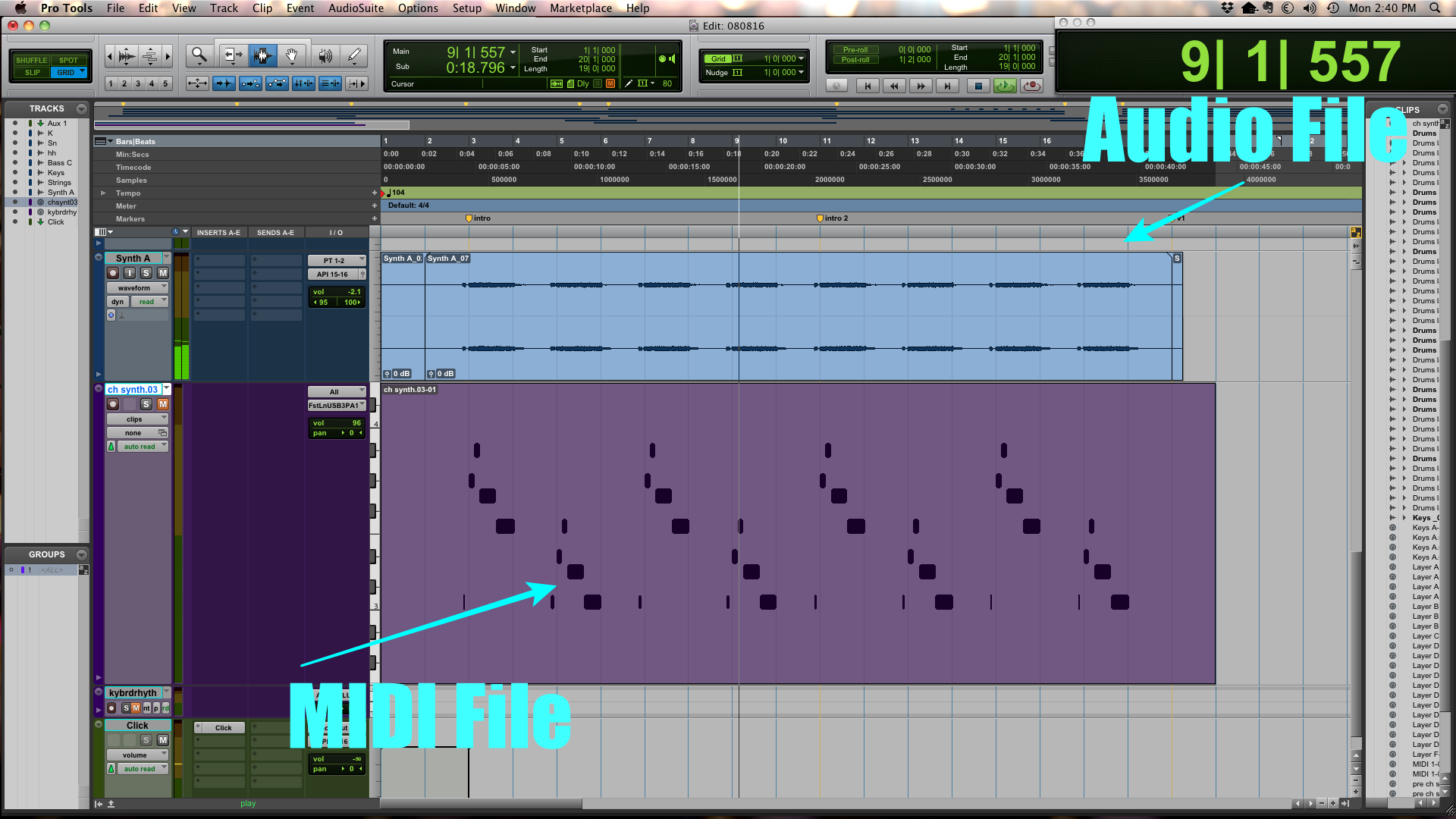The image size is (1456, 819).
Task: Click Synth A volume fader readout
Action: [x=337, y=291]
